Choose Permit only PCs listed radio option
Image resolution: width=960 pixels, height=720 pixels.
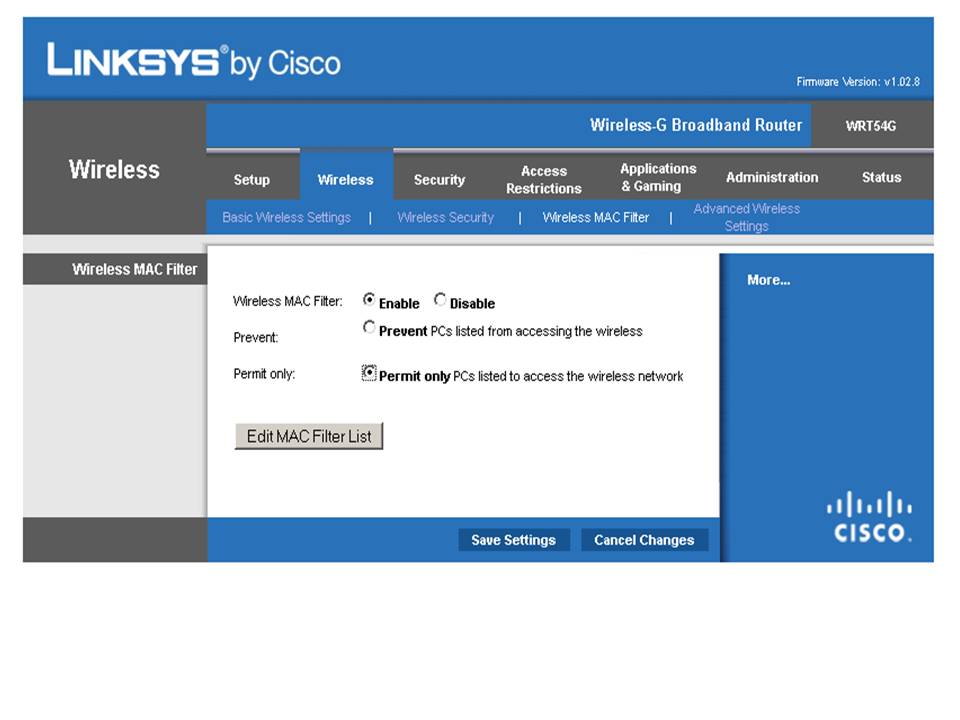coord(369,373)
